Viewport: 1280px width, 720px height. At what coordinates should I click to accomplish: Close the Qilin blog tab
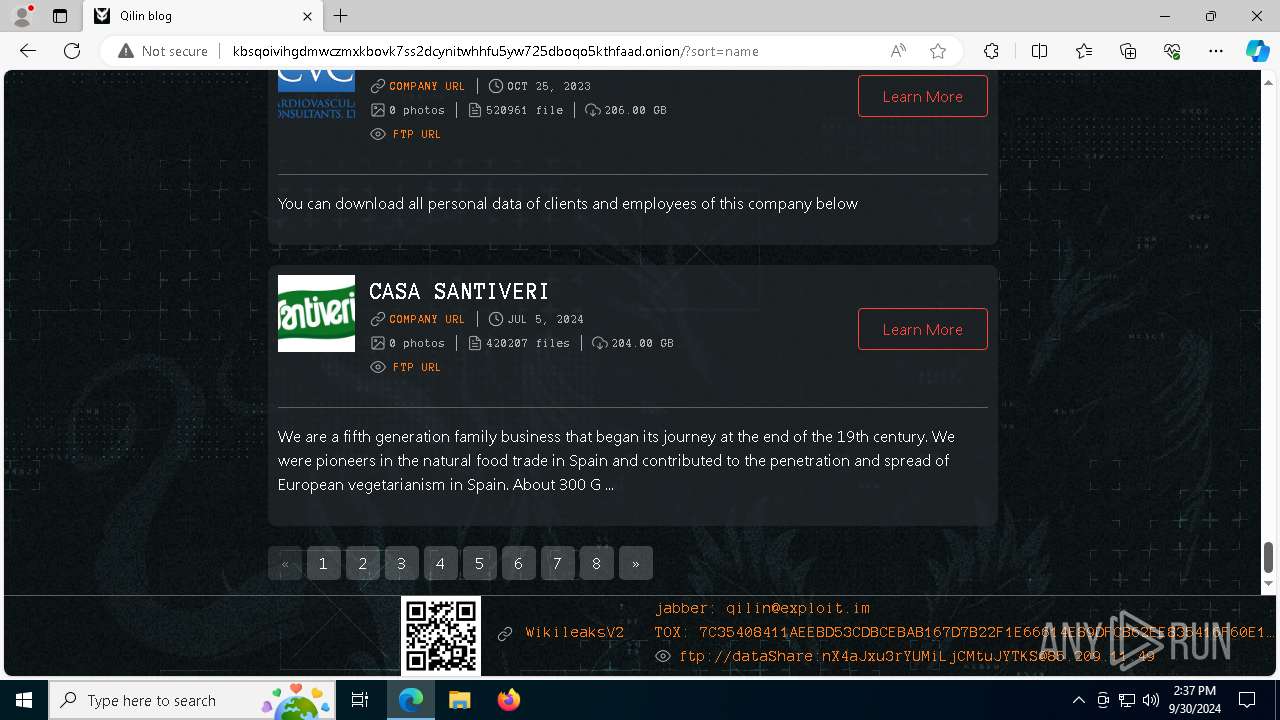coord(307,16)
